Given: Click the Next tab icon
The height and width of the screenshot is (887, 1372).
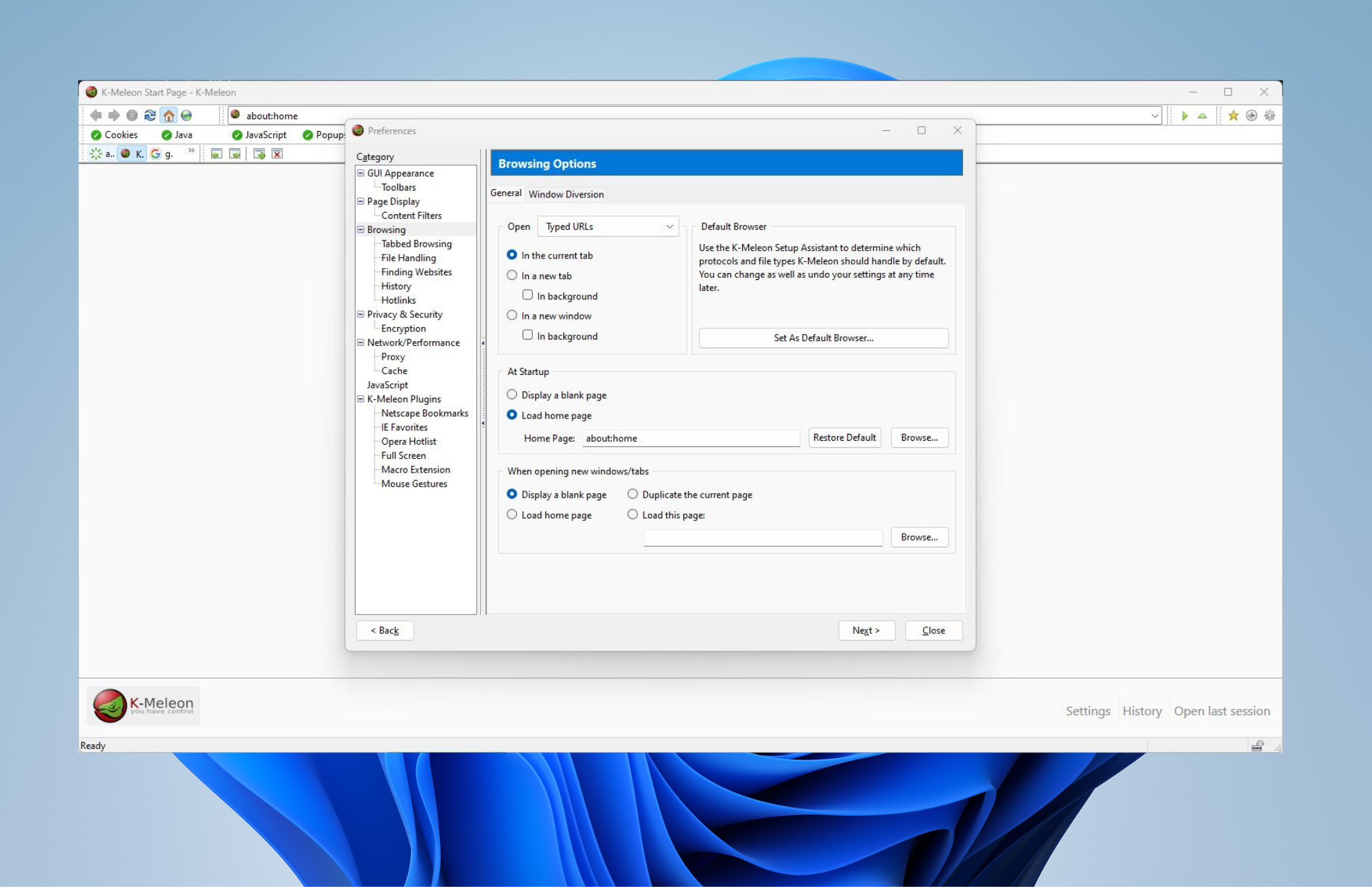Looking at the screenshot, I should 235,154.
